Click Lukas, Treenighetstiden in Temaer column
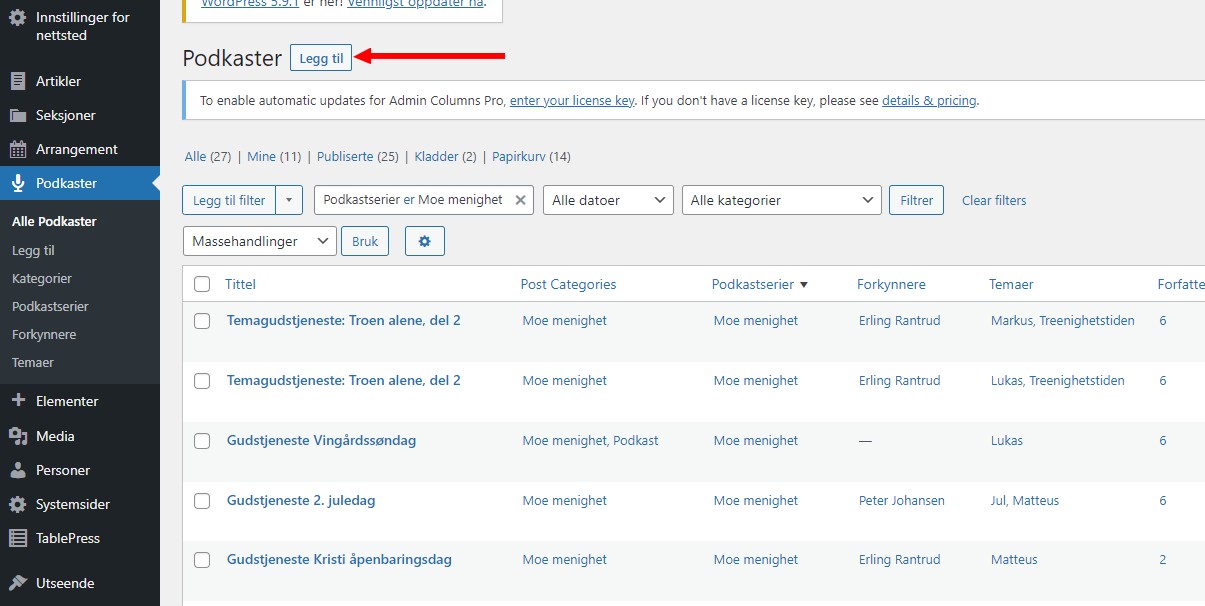 [1058, 381]
